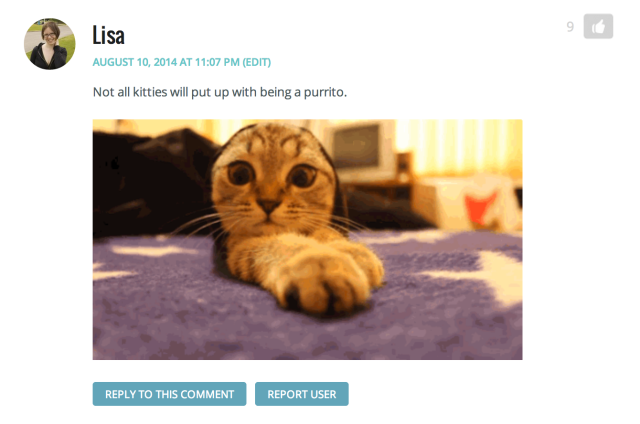
Task: Click the thumbs-up like icon
Action: (x=598, y=27)
